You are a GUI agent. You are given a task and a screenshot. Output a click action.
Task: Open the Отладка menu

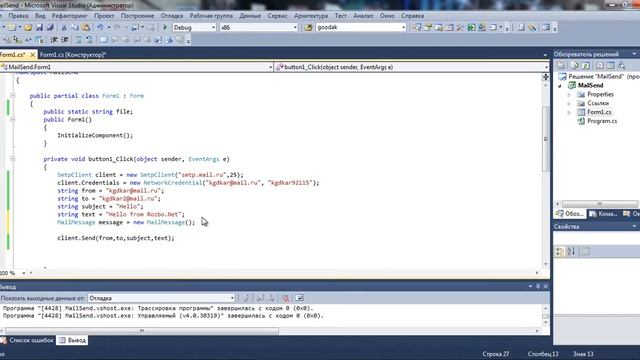[172, 16]
